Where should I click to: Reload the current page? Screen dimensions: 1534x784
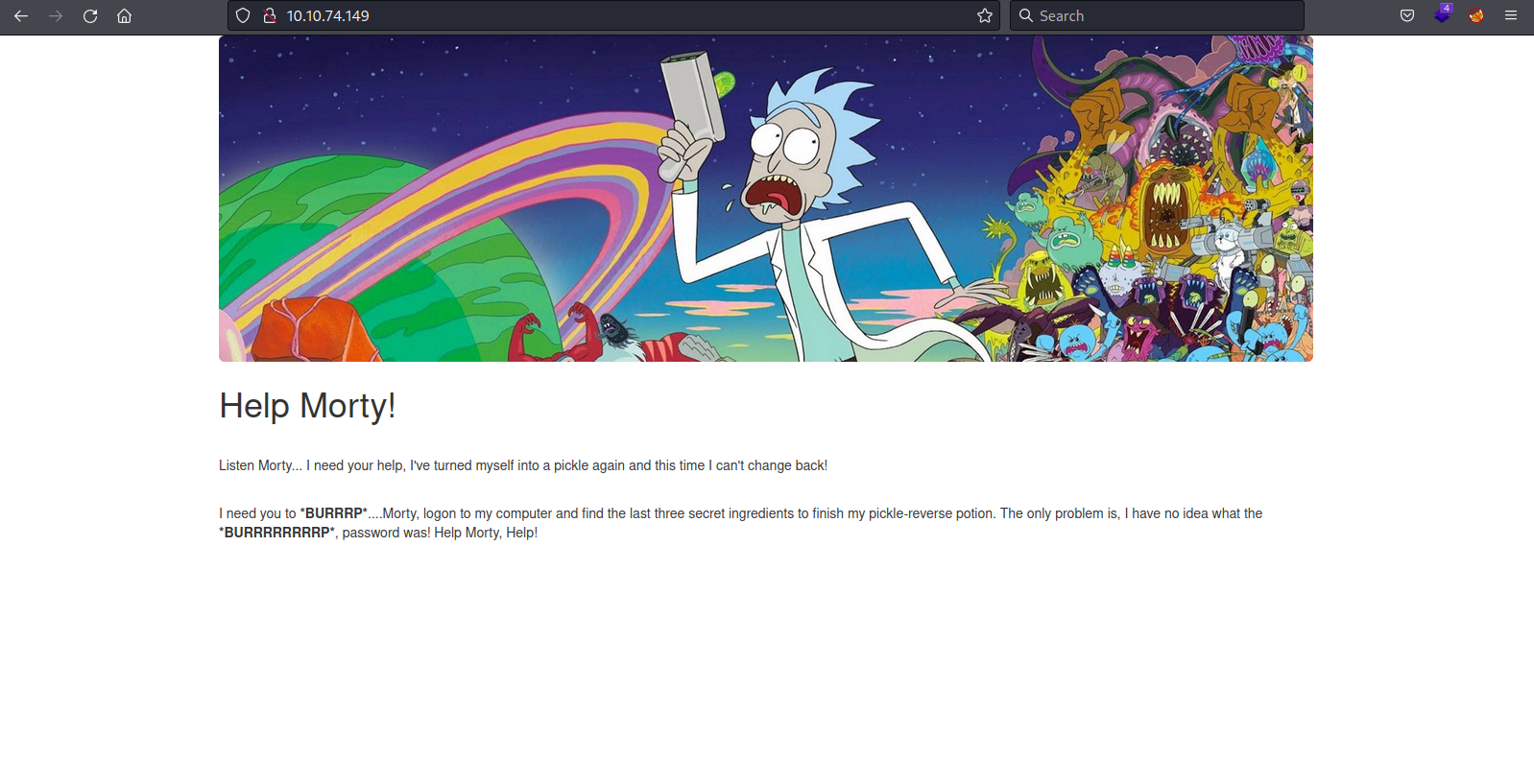pyautogui.click(x=90, y=15)
